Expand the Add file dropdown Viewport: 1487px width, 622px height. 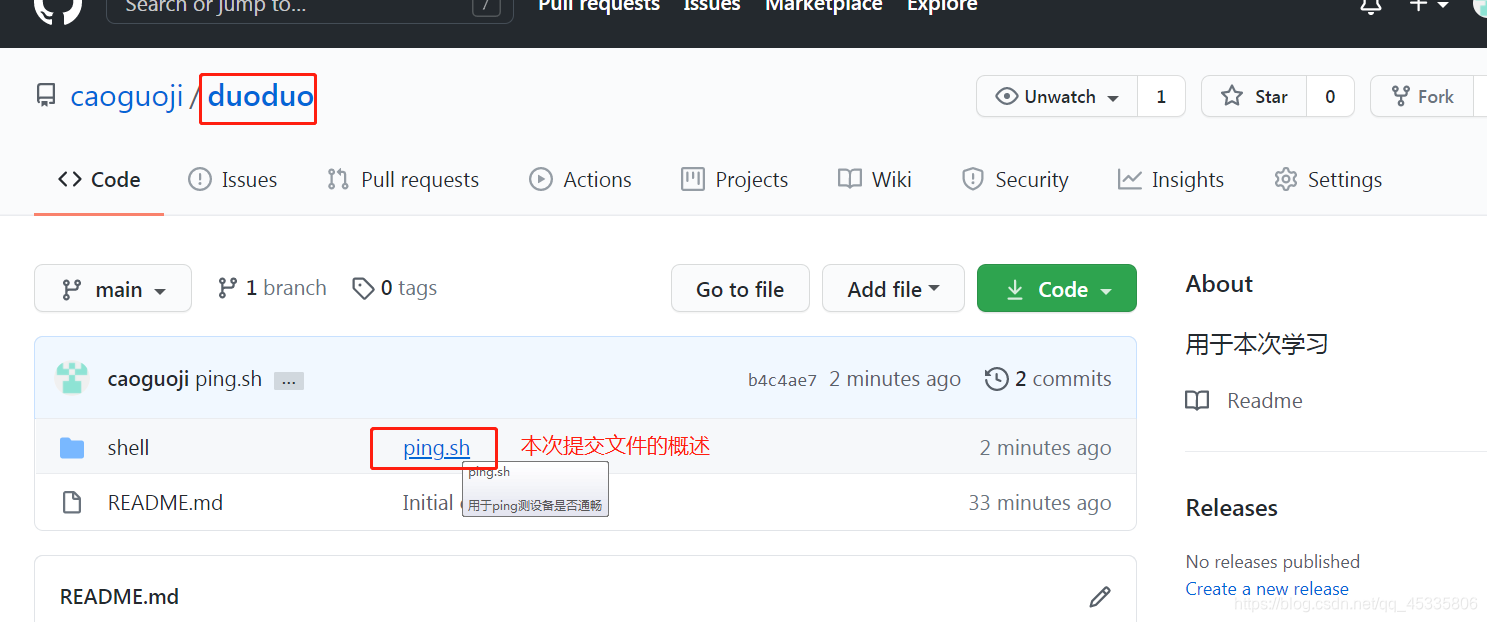point(893,289)
